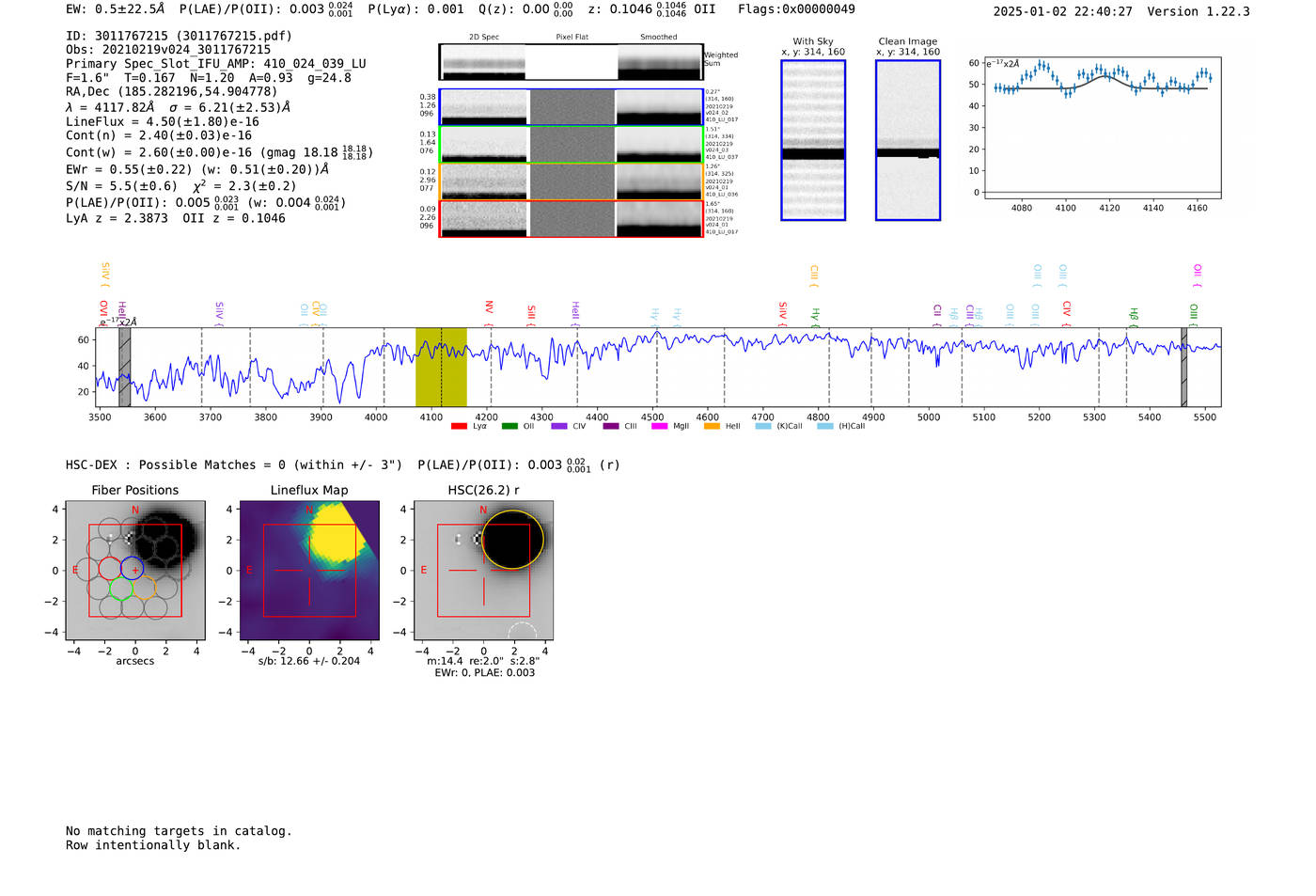Click the Q(z): 0.00 header value
The image size is (1316, 896).
click(525, 9)
